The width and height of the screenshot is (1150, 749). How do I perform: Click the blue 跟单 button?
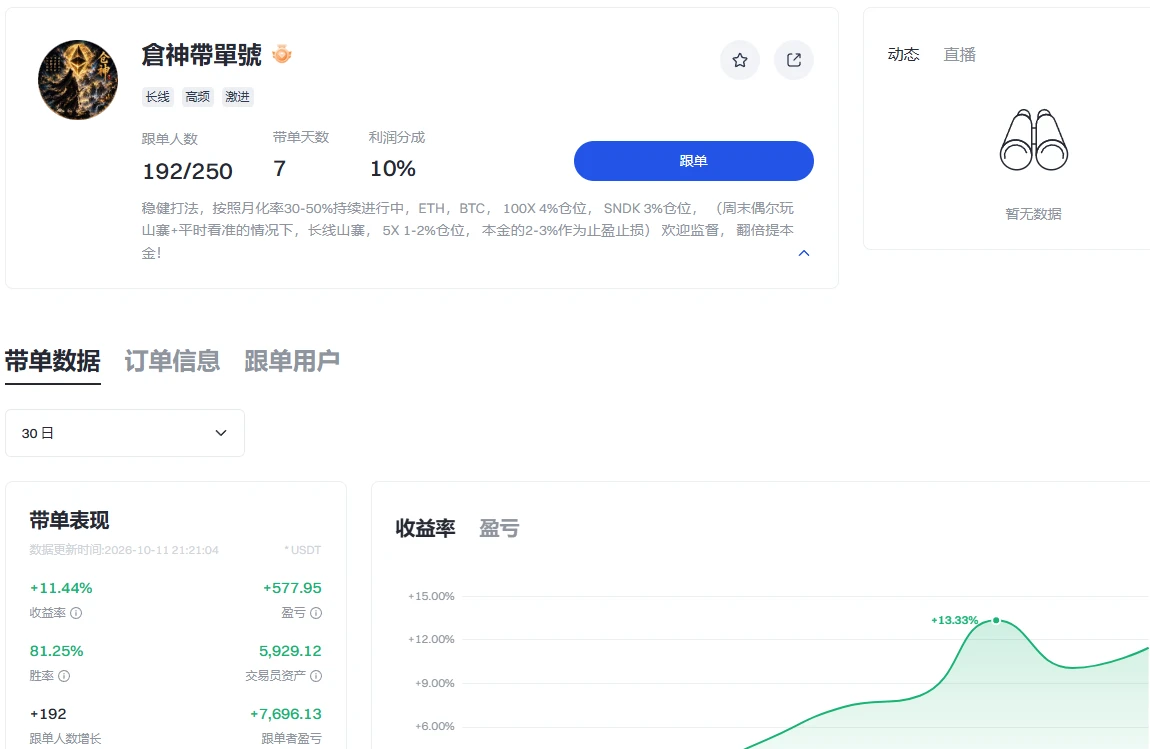coord(694,161)
